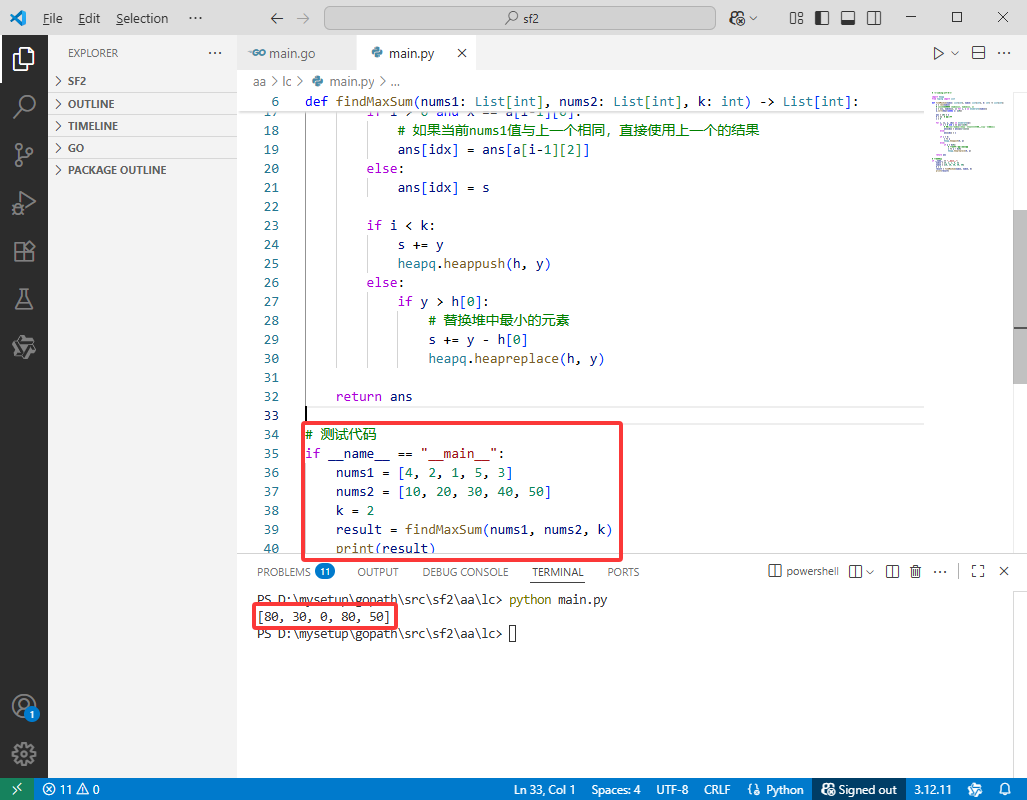Expand the TIMELINE section
Viewport: 1027px width, 800px height.
point(142,126)
